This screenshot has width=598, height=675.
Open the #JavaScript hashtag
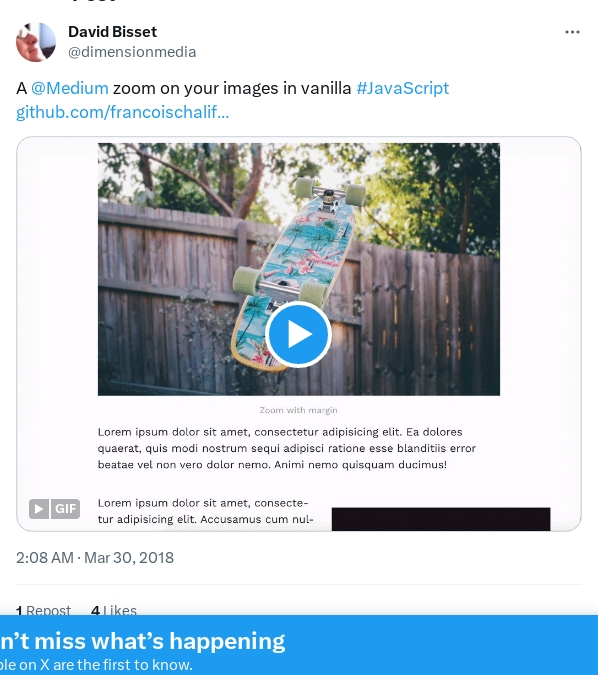(403, 88)
